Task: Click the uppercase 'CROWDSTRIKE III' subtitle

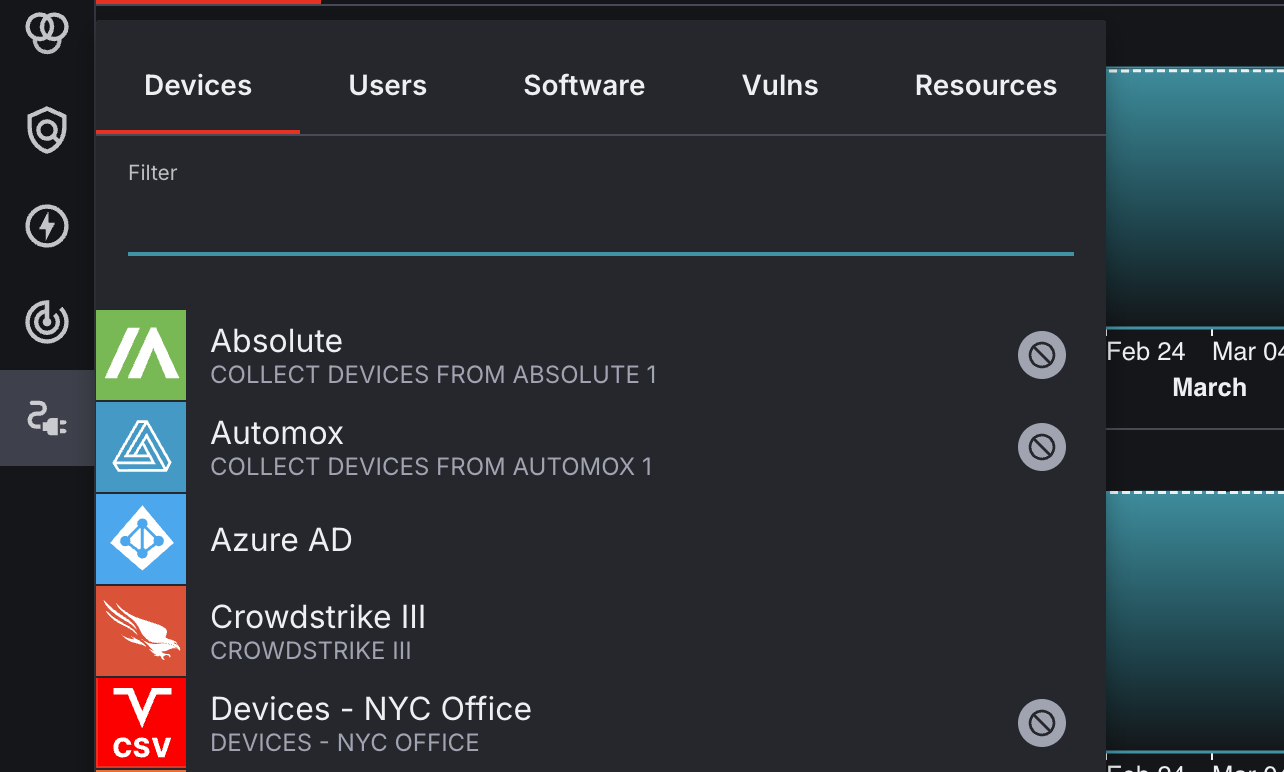Action: (x=311, y=651)
